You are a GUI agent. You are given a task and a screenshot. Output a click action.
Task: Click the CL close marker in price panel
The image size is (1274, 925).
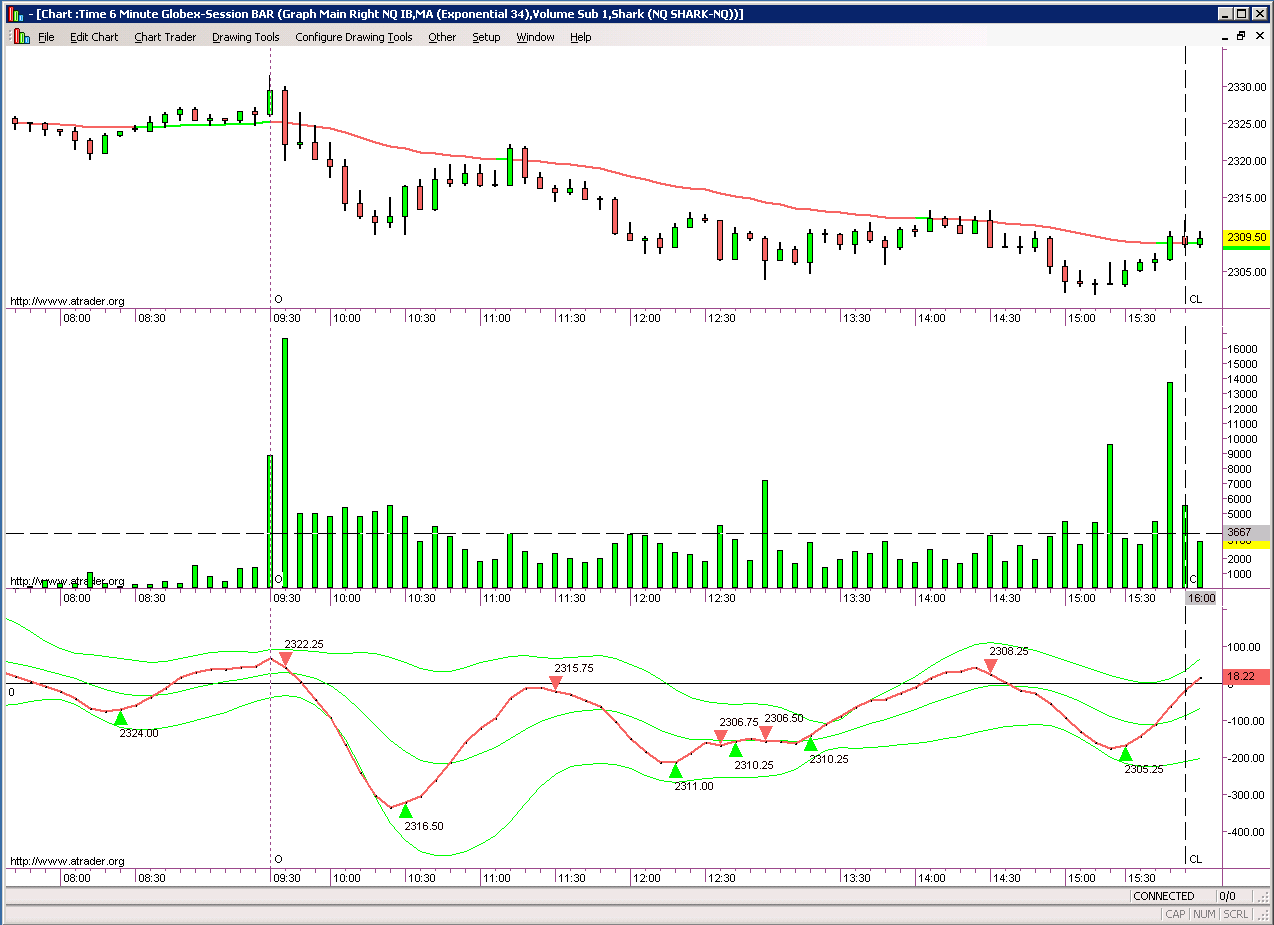point(1195,299)
